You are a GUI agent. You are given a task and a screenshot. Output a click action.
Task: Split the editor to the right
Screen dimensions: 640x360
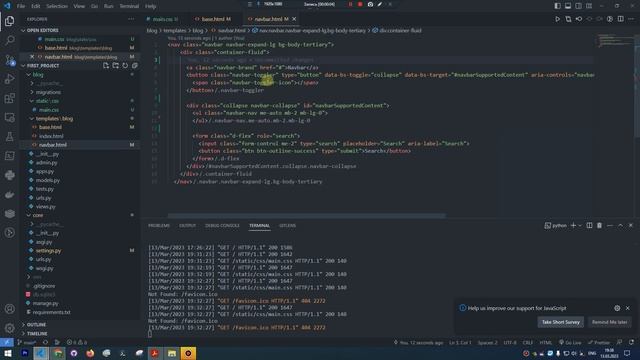pyautogui.click(x=620, y=19)
